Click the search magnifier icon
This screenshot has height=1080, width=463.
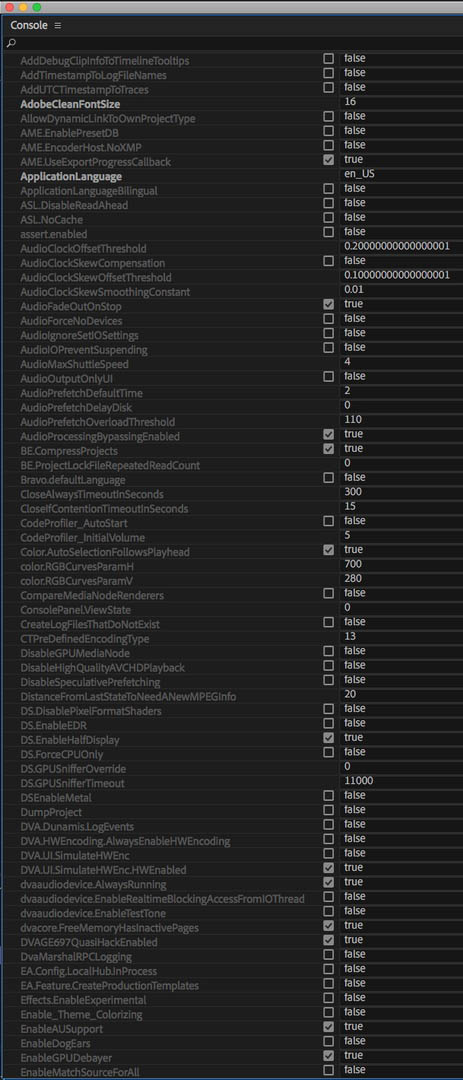coord(11,43)
